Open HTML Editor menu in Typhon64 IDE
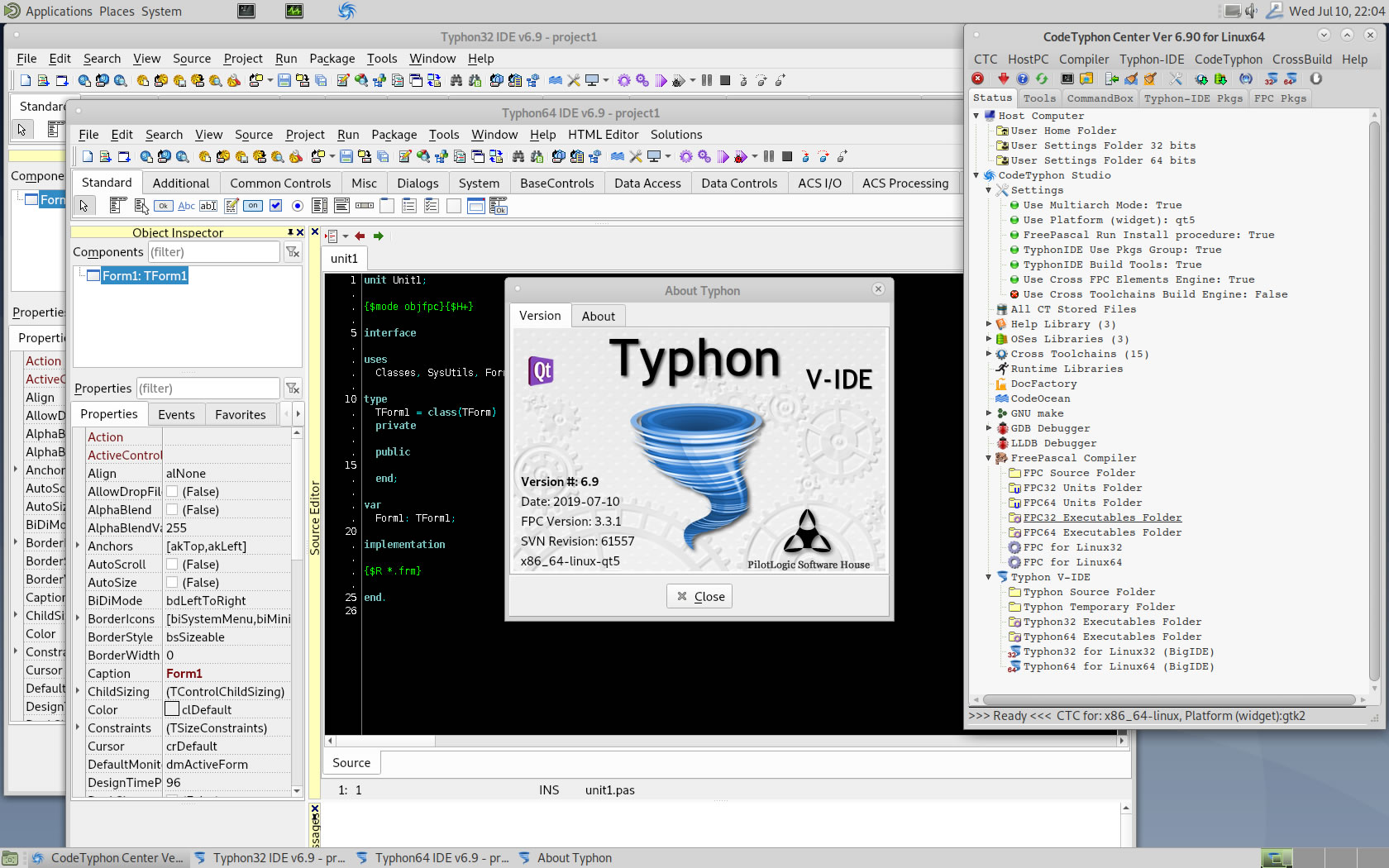This screenshot has width=1389, height=868. [x=603, y=135]
